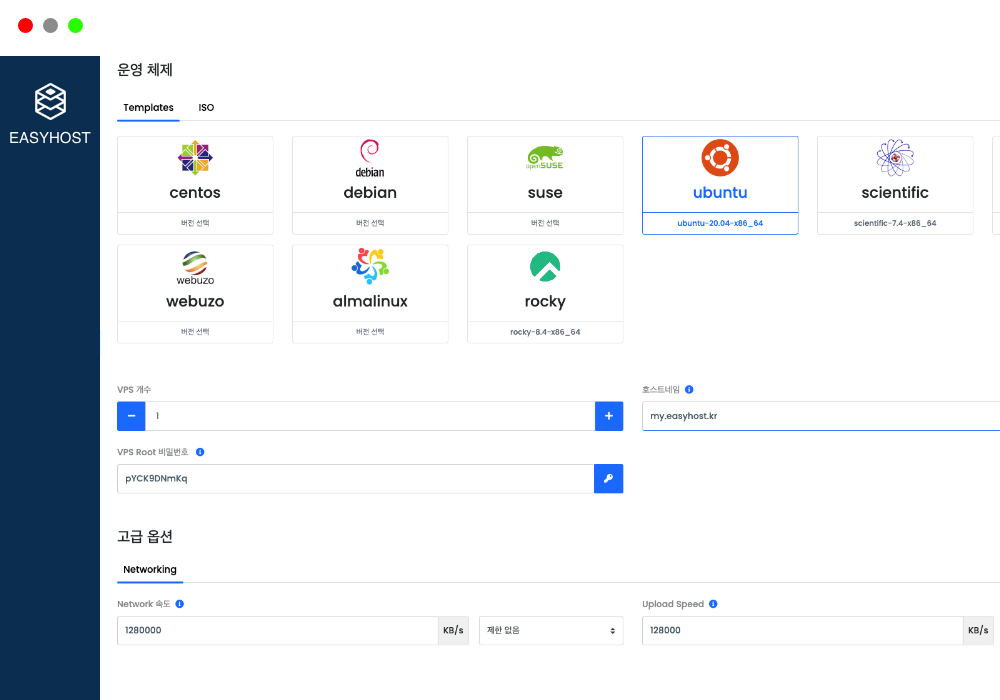Click the Network speed info icon
The image size is (1000, 700).
[180, 604]
